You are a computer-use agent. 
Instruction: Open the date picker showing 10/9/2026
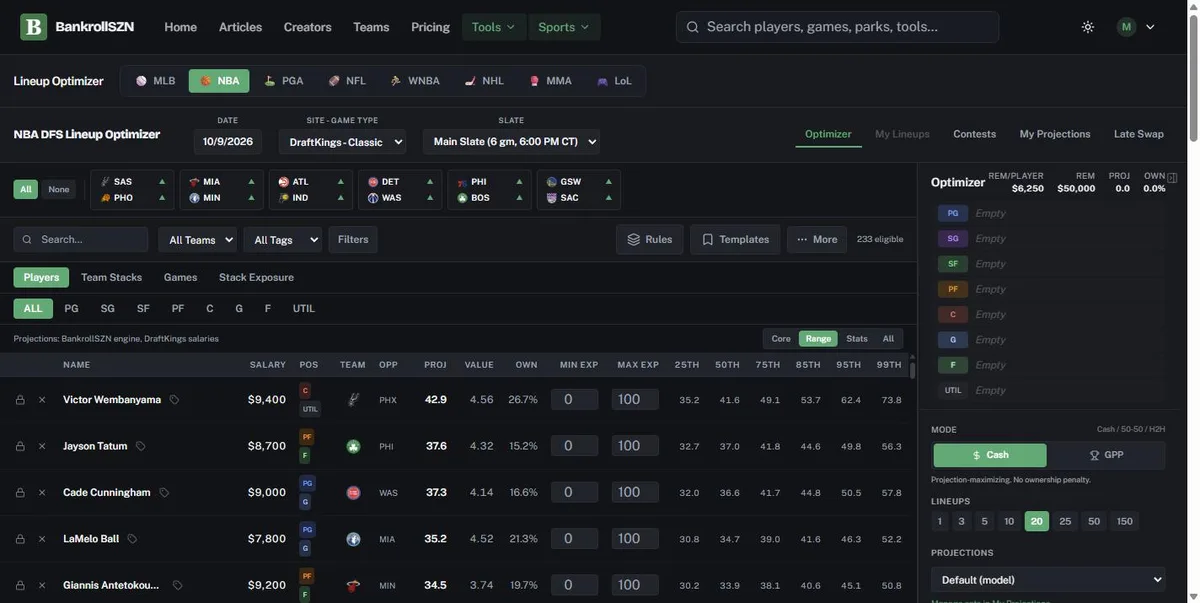(x=228, y=142)
